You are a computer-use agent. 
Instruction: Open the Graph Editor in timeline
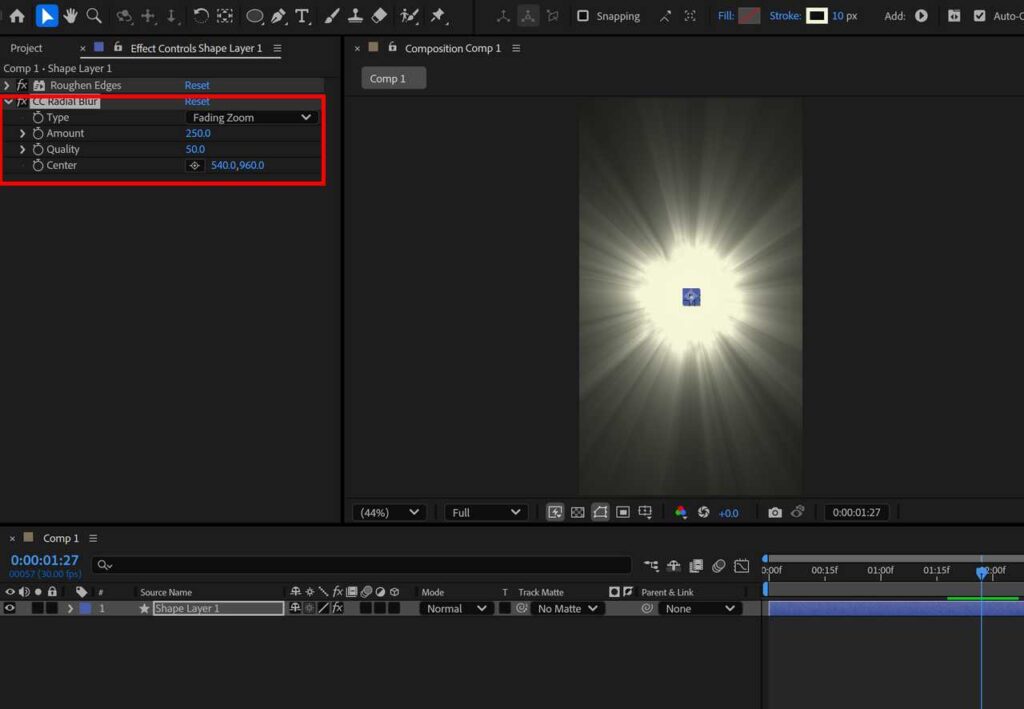coord(741,566)
